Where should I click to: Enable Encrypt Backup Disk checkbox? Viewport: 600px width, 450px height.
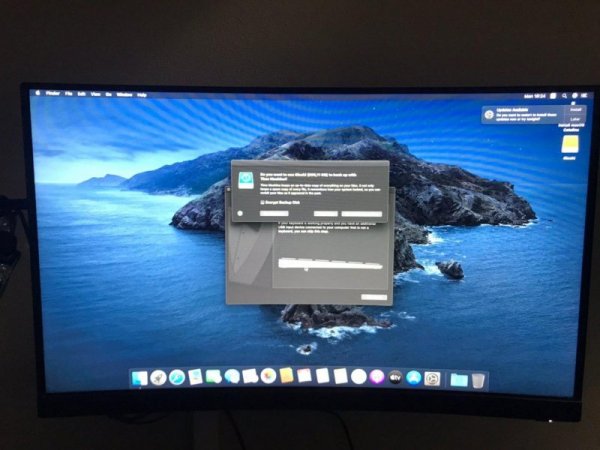(x=263, y=202)
